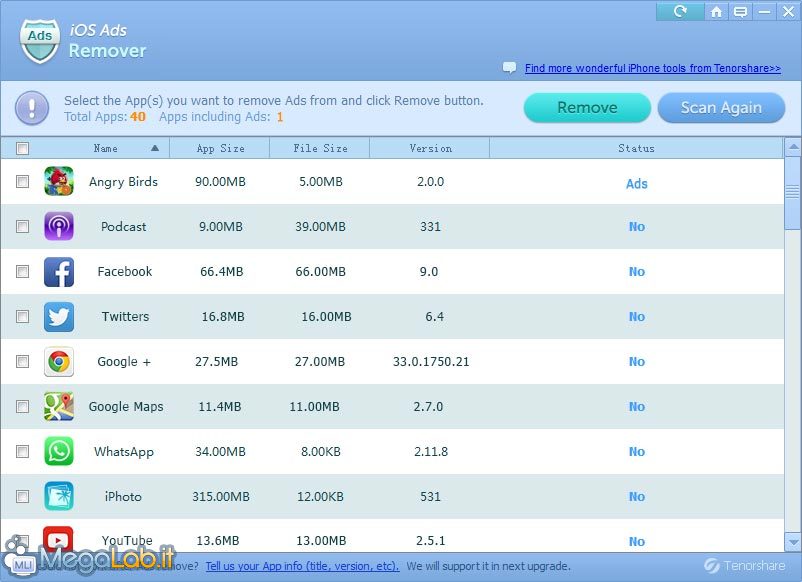Open the feedback message icon in title bar
Viewport: 802px width, 582px height.
pyautogui.click(x=740, y=11)
